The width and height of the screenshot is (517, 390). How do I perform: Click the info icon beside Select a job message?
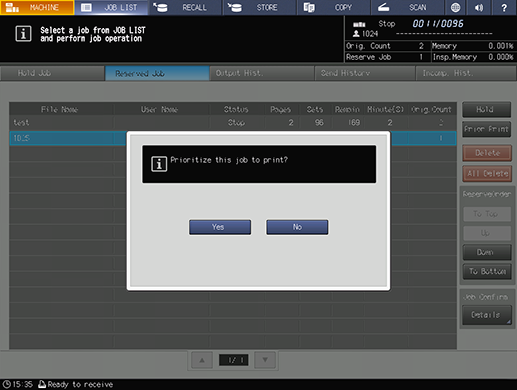coord(23,34)
